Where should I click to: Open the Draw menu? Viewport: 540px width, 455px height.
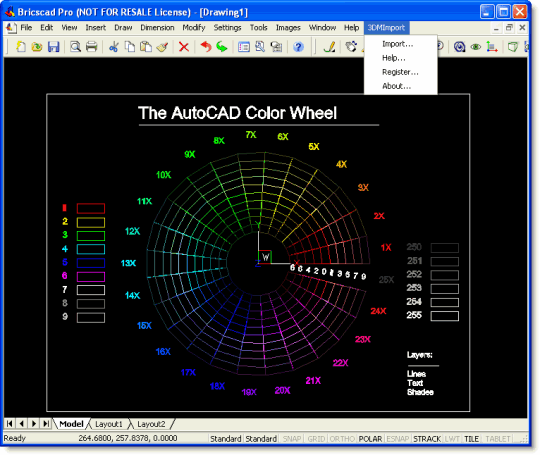coord(123,28)
